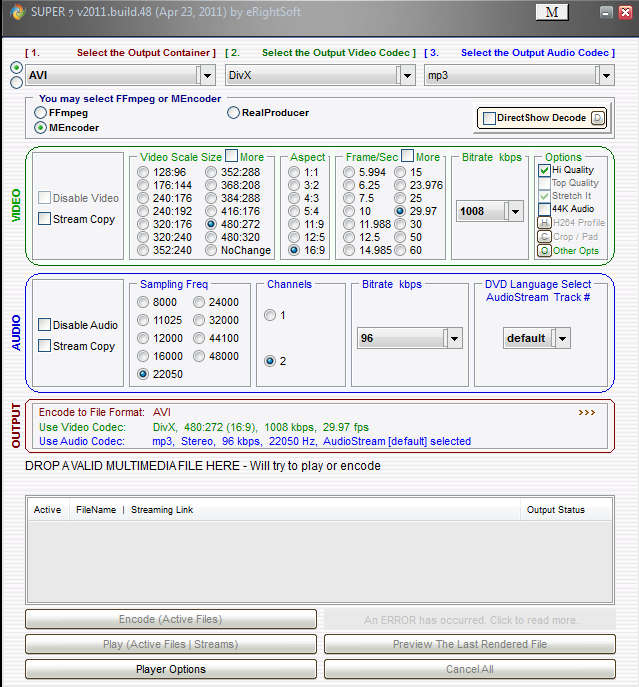Click the M button in title bar
The width and height of the screenshot is (639, 687).
[x=552, y=12]
